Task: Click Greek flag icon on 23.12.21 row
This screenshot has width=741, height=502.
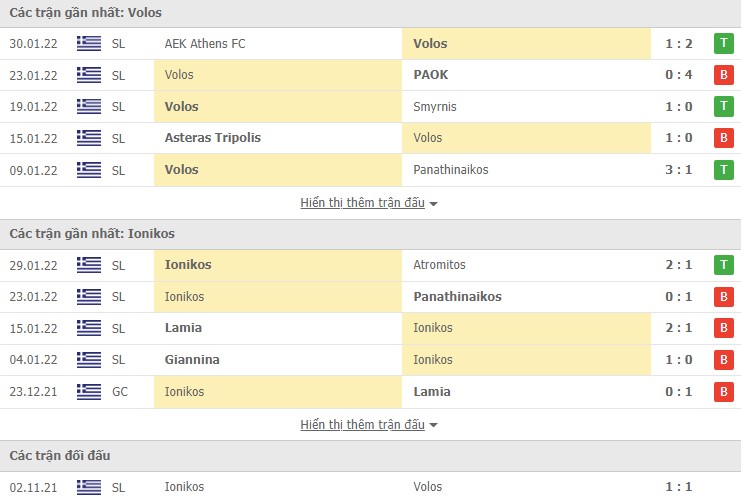Action: point(89,392)
